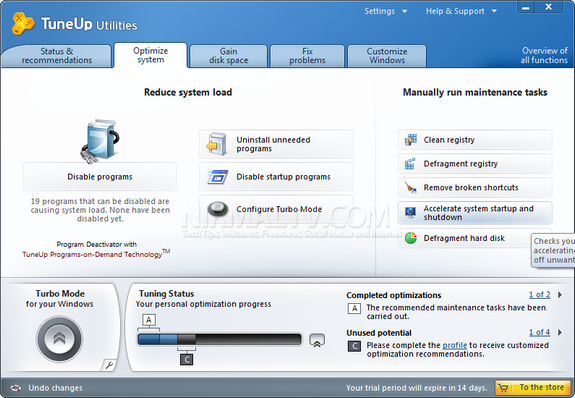The width and height of the screenshot is (575, 398).
Task: Run Remove broken shortcuts task
Action: click(x=475, y=187)
